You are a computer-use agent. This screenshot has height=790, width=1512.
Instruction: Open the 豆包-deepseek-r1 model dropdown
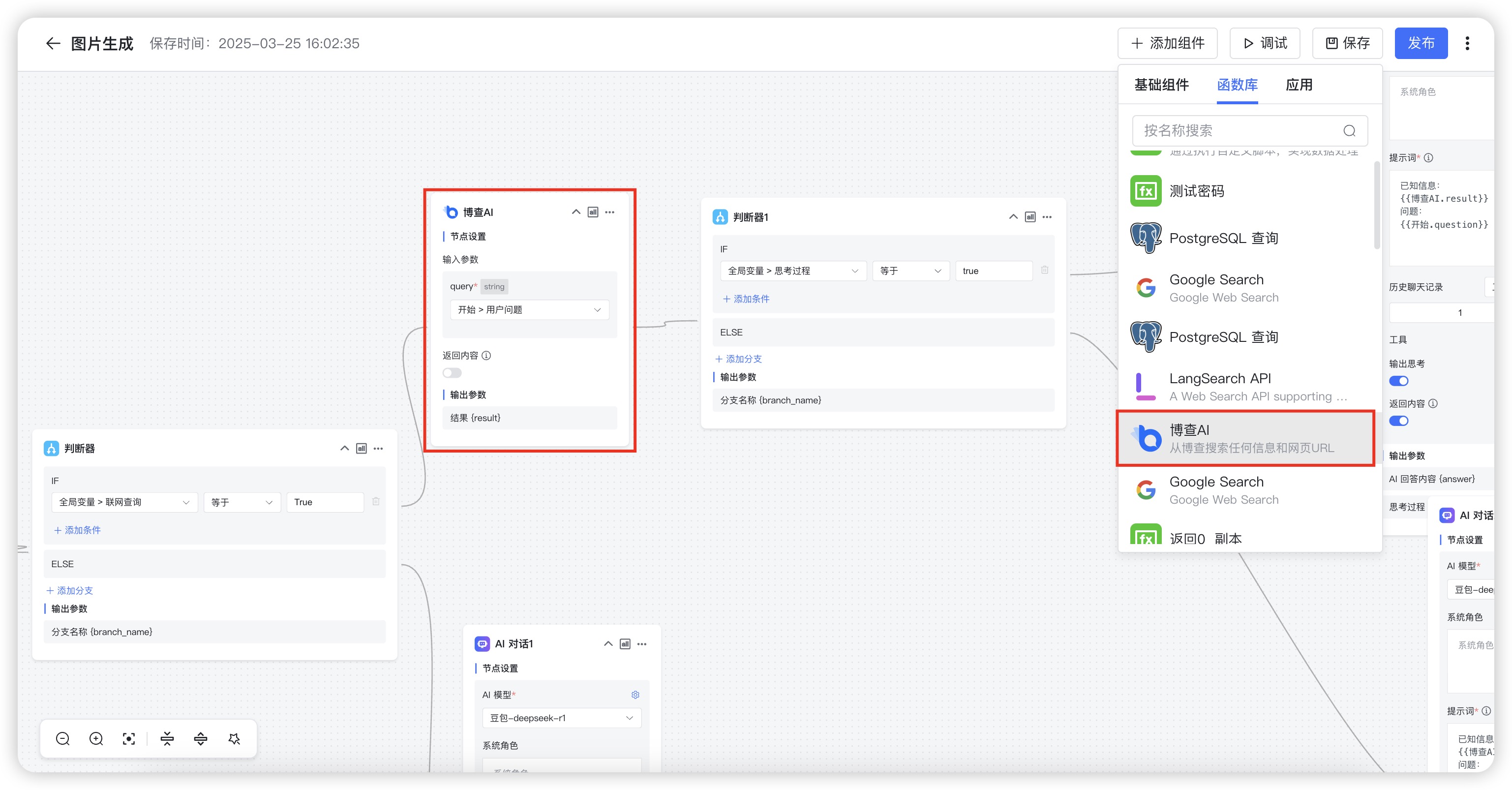click(561, 718)
